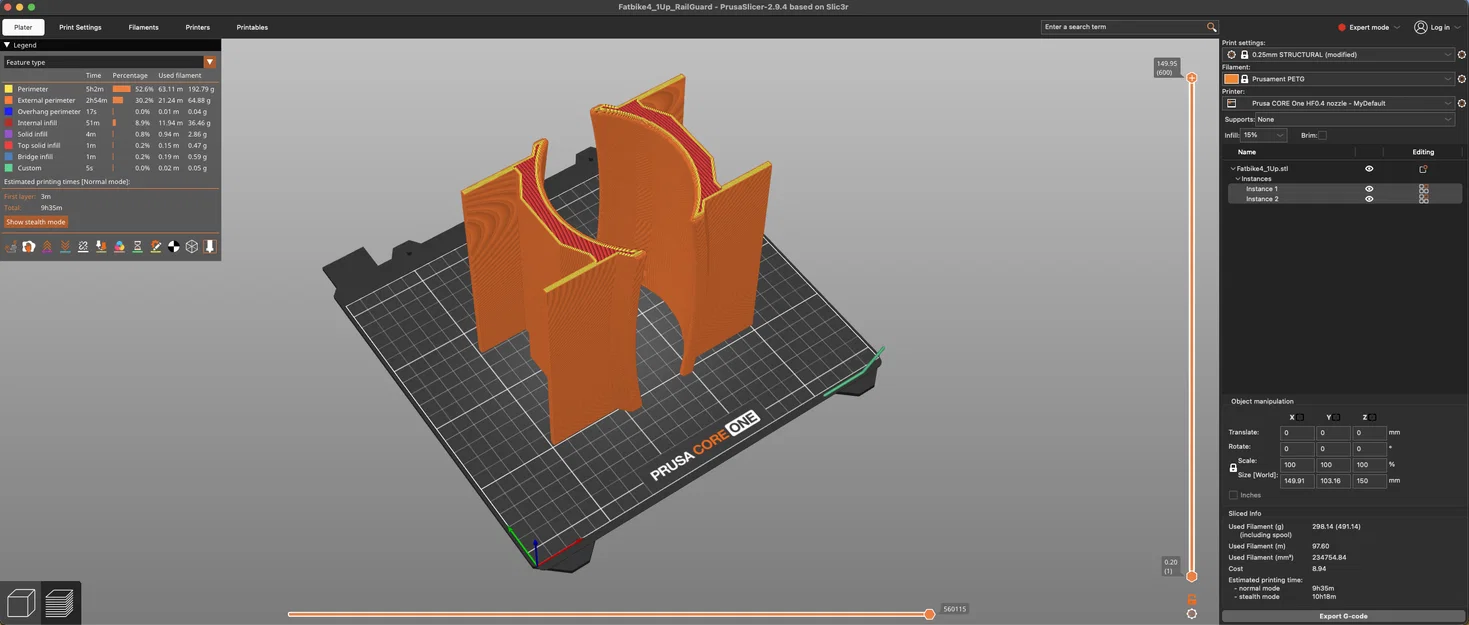This screenshot has height=625, width=1469.
Task: Switch to 3D editor view cube icon
Action: coord(21,603)
